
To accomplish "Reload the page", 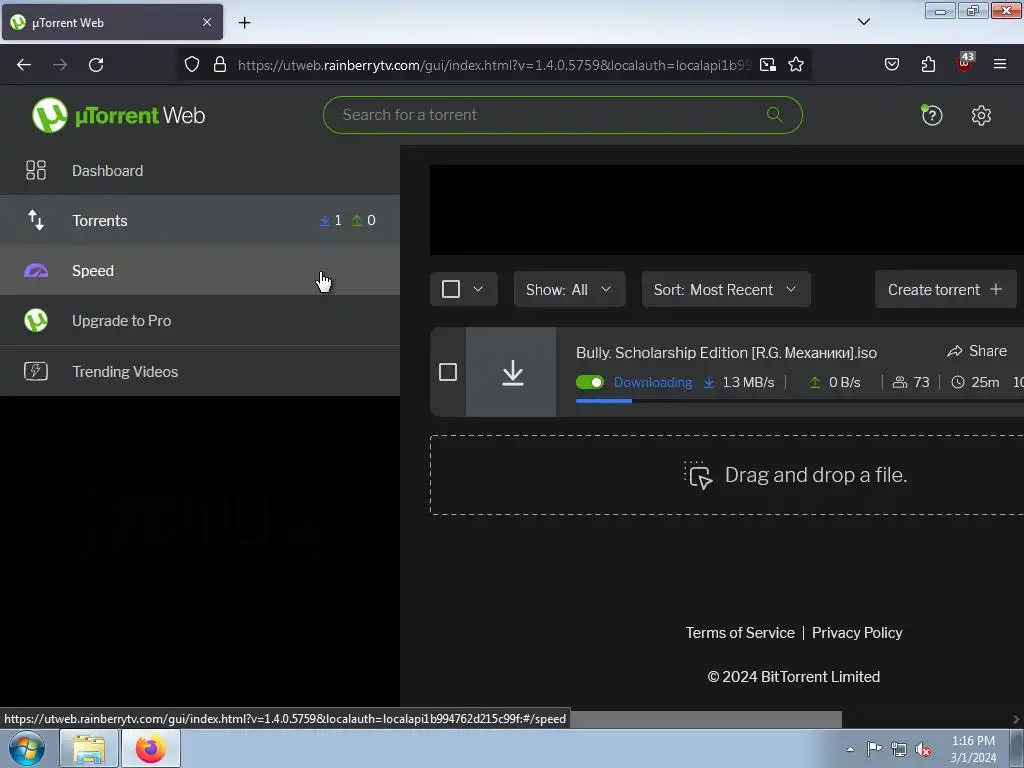I will [96, 65].
